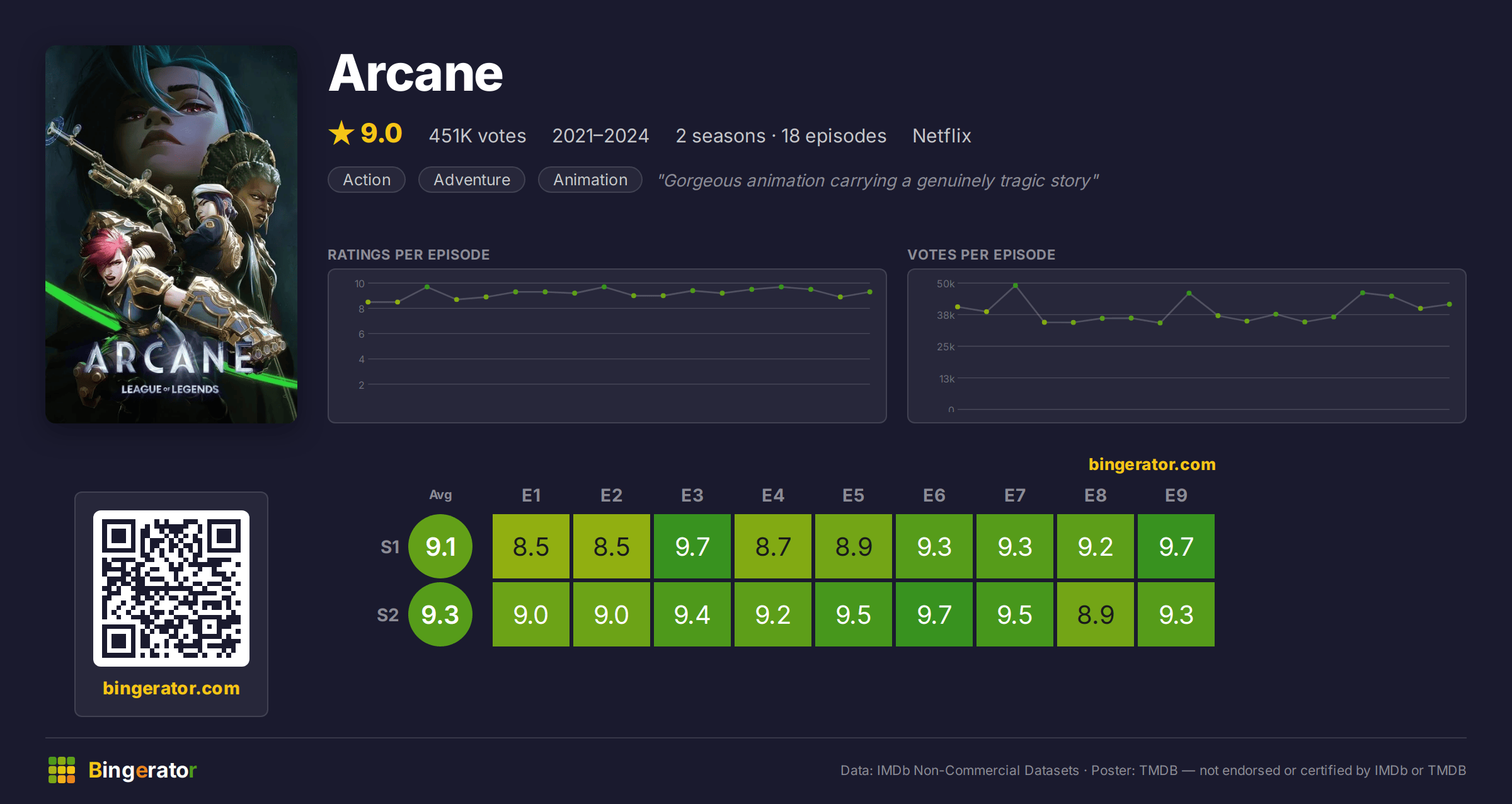Click the E5 column header
This screenshot has width=1512, height=804.
(x=854, y=495)
